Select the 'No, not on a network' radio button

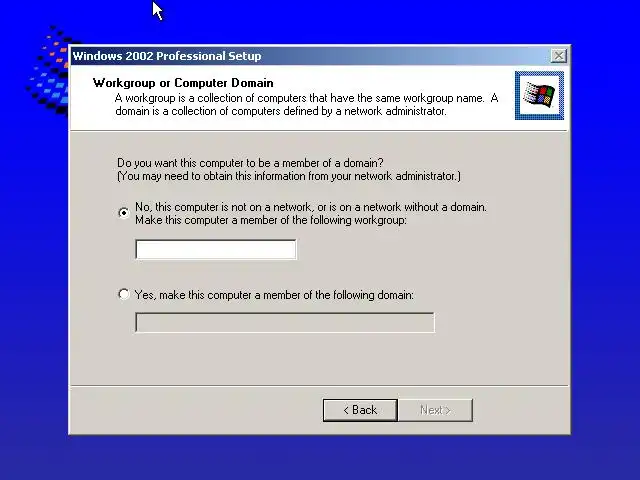(124, 213)
